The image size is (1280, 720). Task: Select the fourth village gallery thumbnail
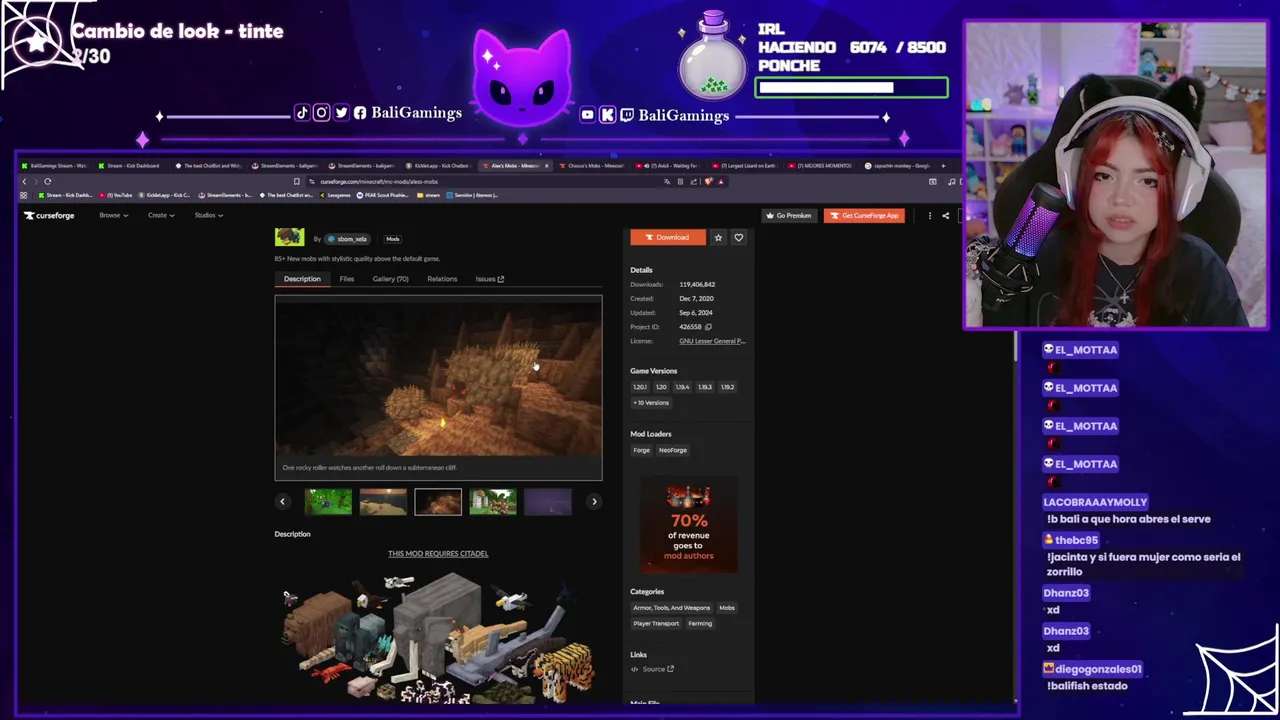click(x=493, y=502)
